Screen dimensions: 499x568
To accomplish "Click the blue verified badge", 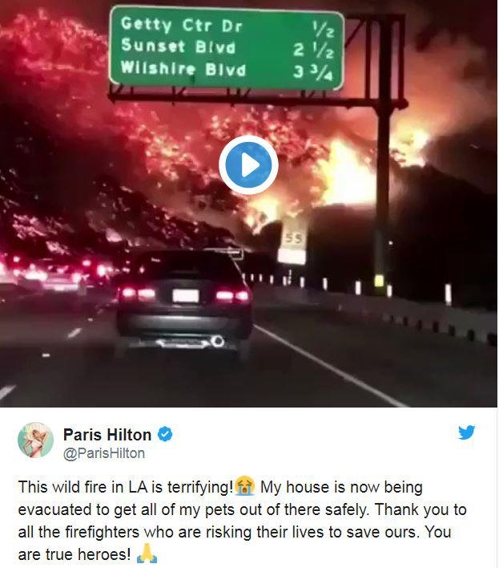I will [165, 434].
